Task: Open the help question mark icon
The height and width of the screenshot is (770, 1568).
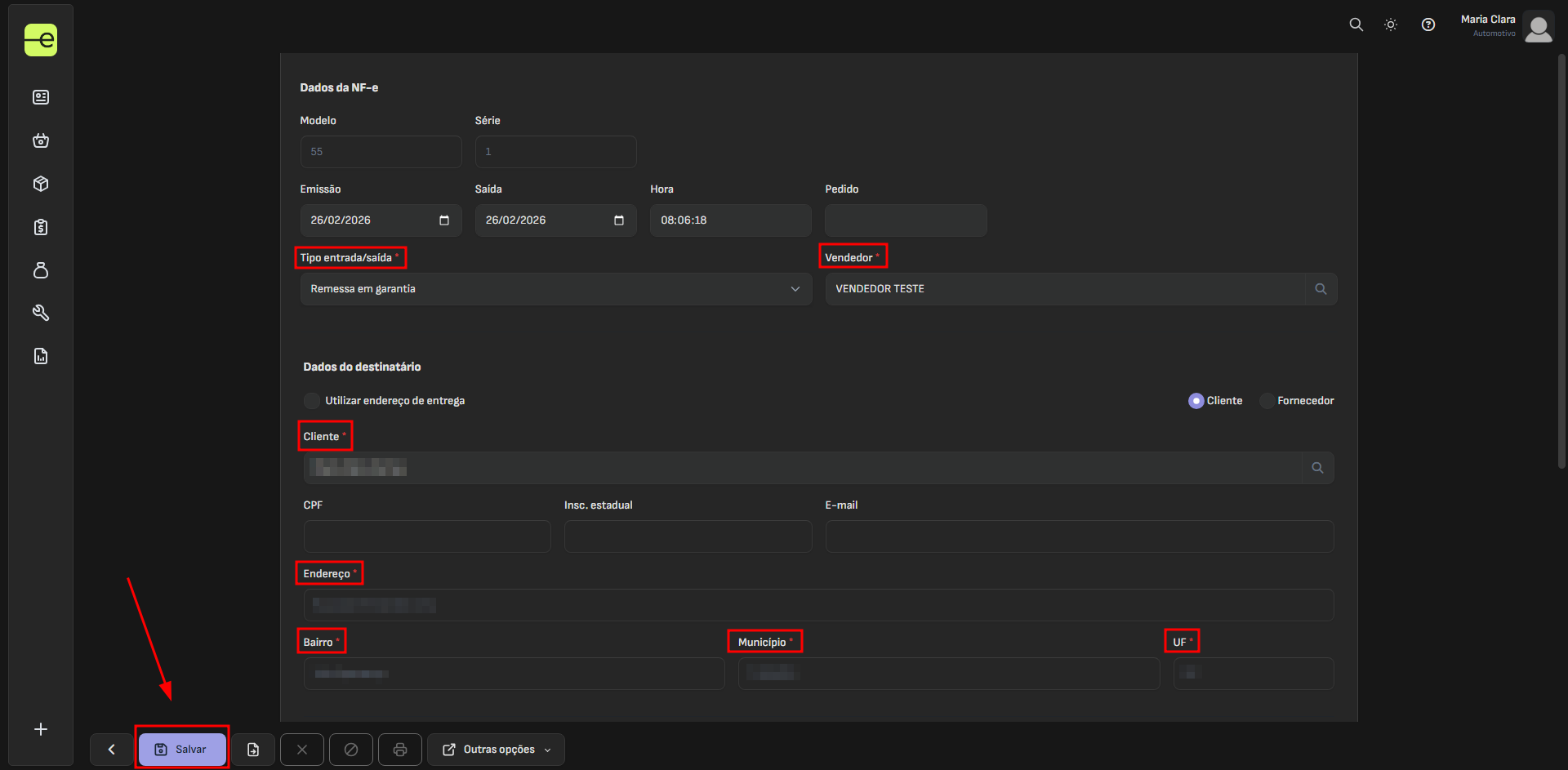Action: pos(1428,24)
